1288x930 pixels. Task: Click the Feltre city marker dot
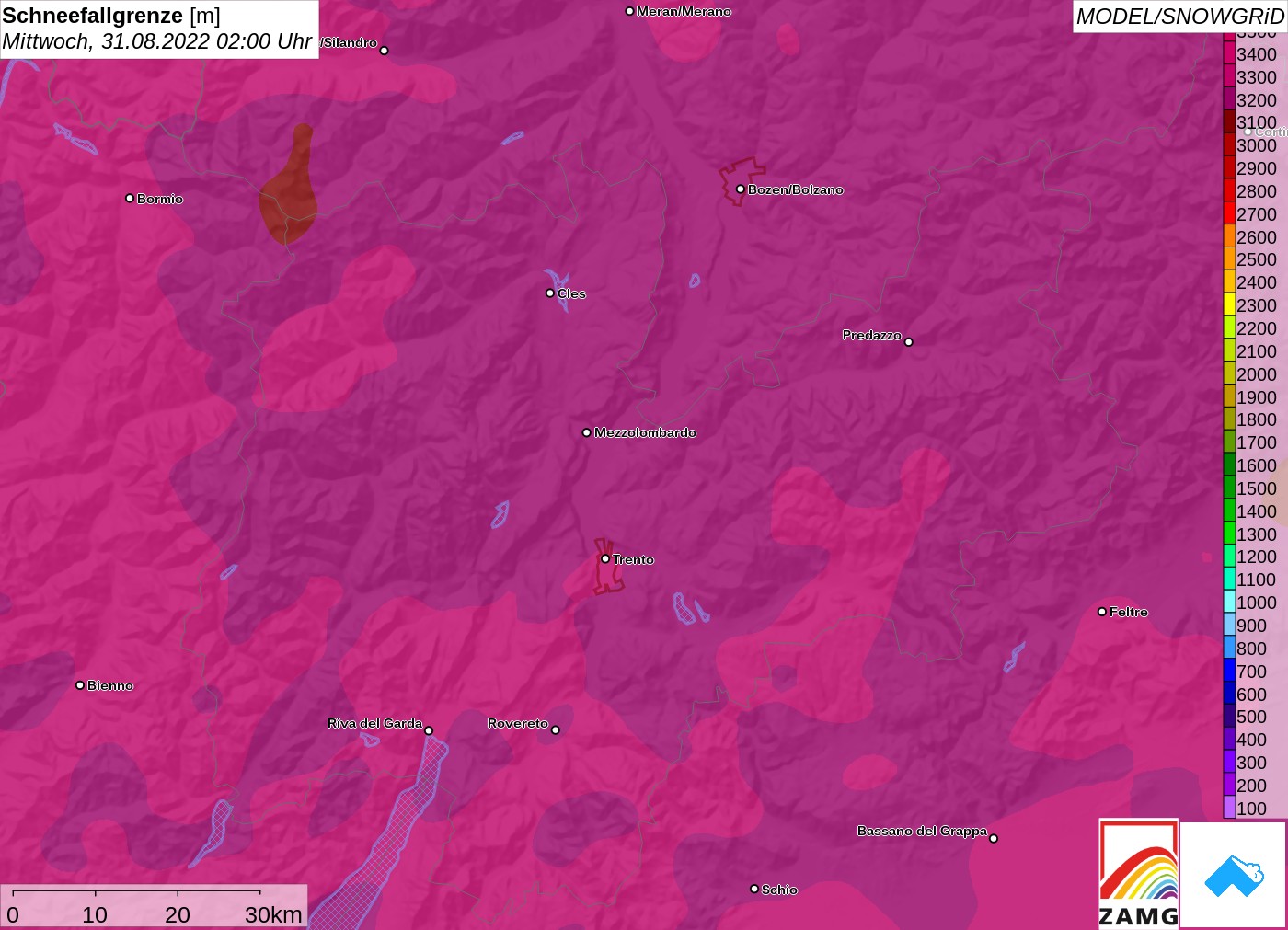pos(1102,612)
